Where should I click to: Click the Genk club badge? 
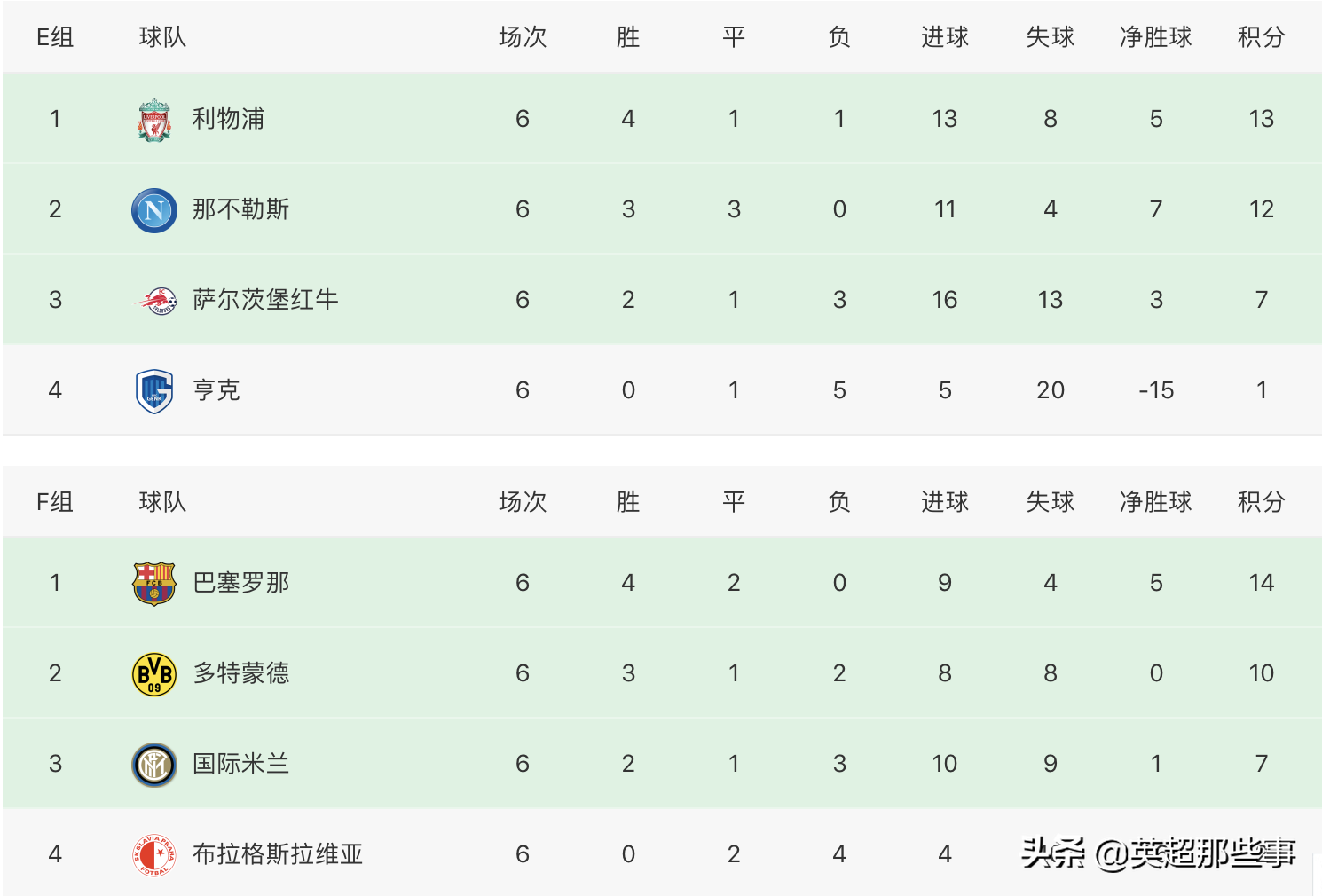(154, 391)
